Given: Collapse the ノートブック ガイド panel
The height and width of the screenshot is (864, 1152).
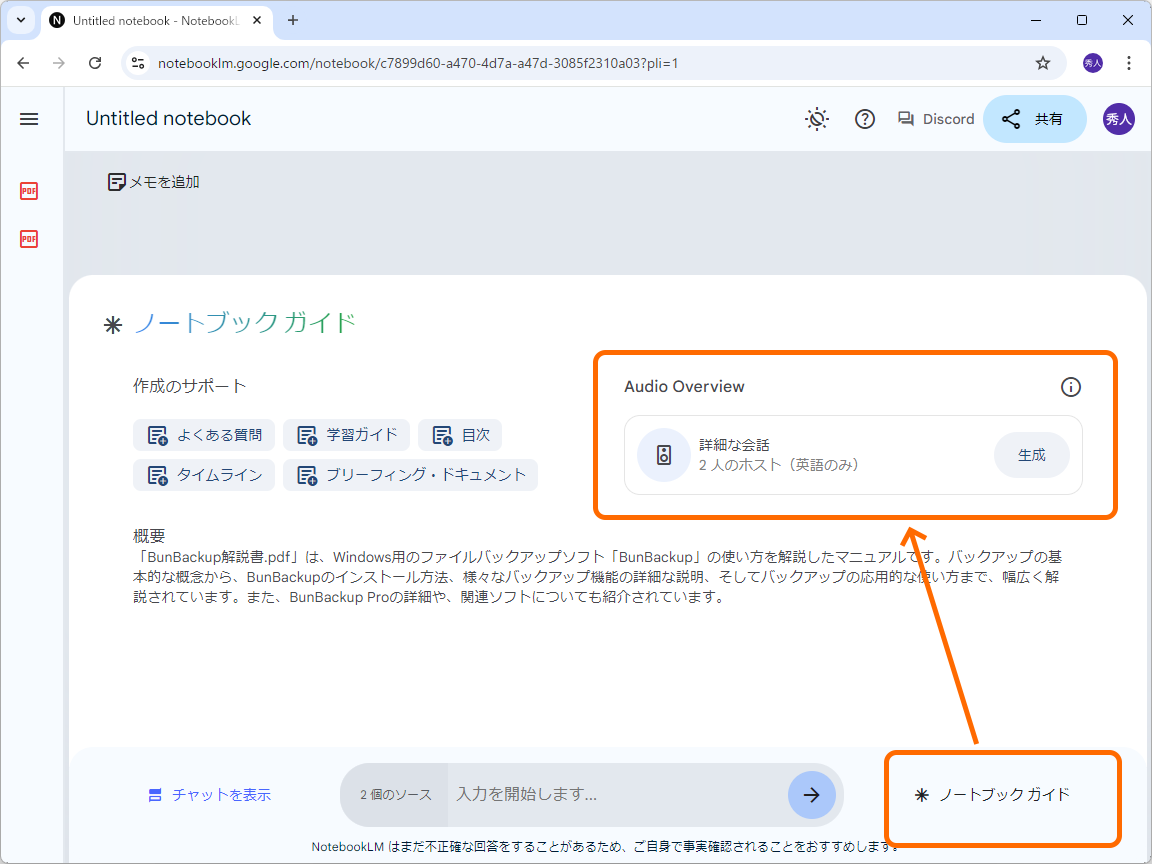Looking at the screenshot, I should (1002, 793).
